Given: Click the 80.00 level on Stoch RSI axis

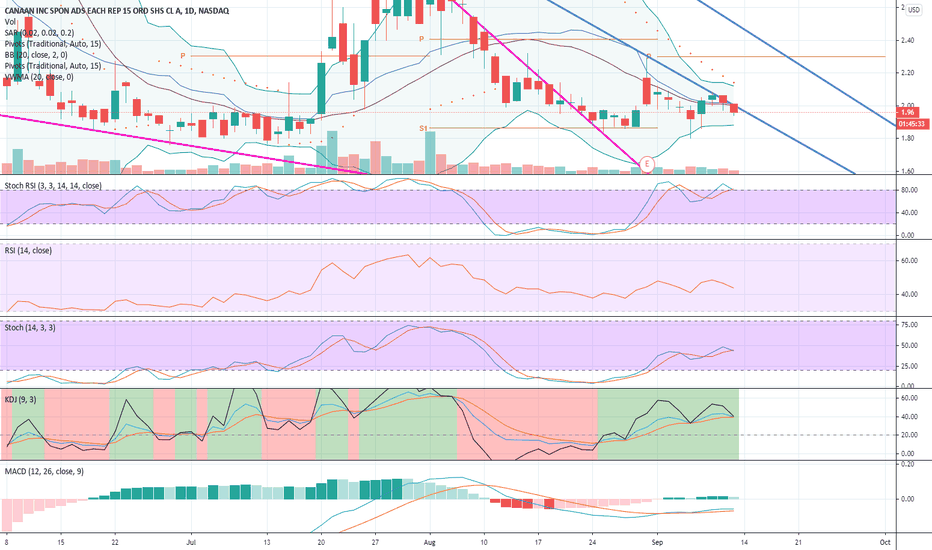Looking at the screenshot, I should (x=909, y=190).
